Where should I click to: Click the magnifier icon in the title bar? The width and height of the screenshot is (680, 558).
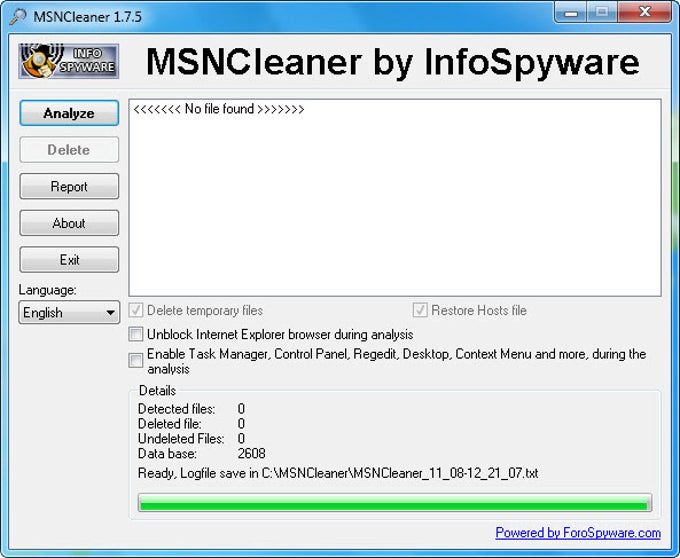18,16
